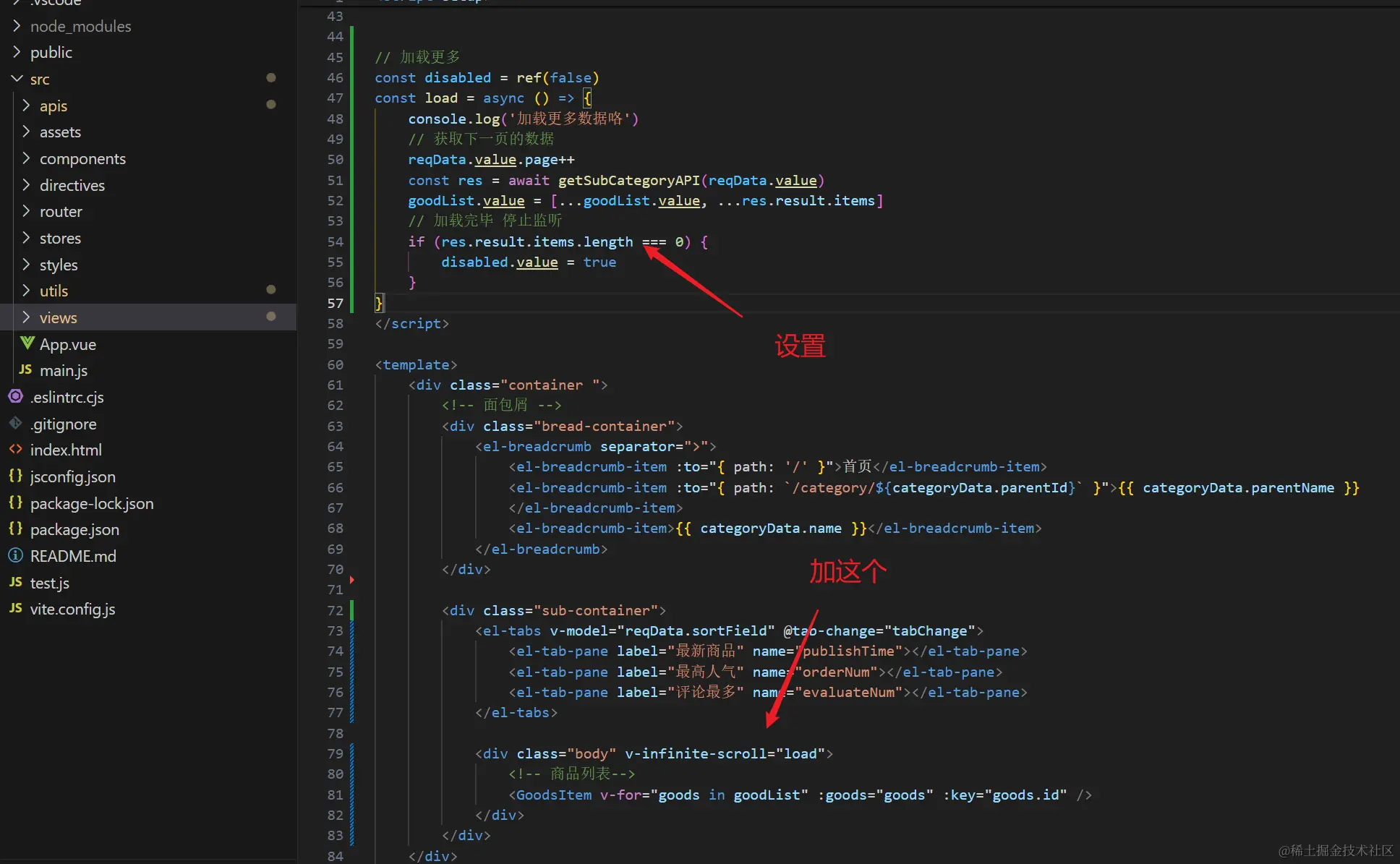This screenshot has height=864, width=1400.
Task: Click the braces icon beside jsconfig.json
Action: [x=15, y=476]
